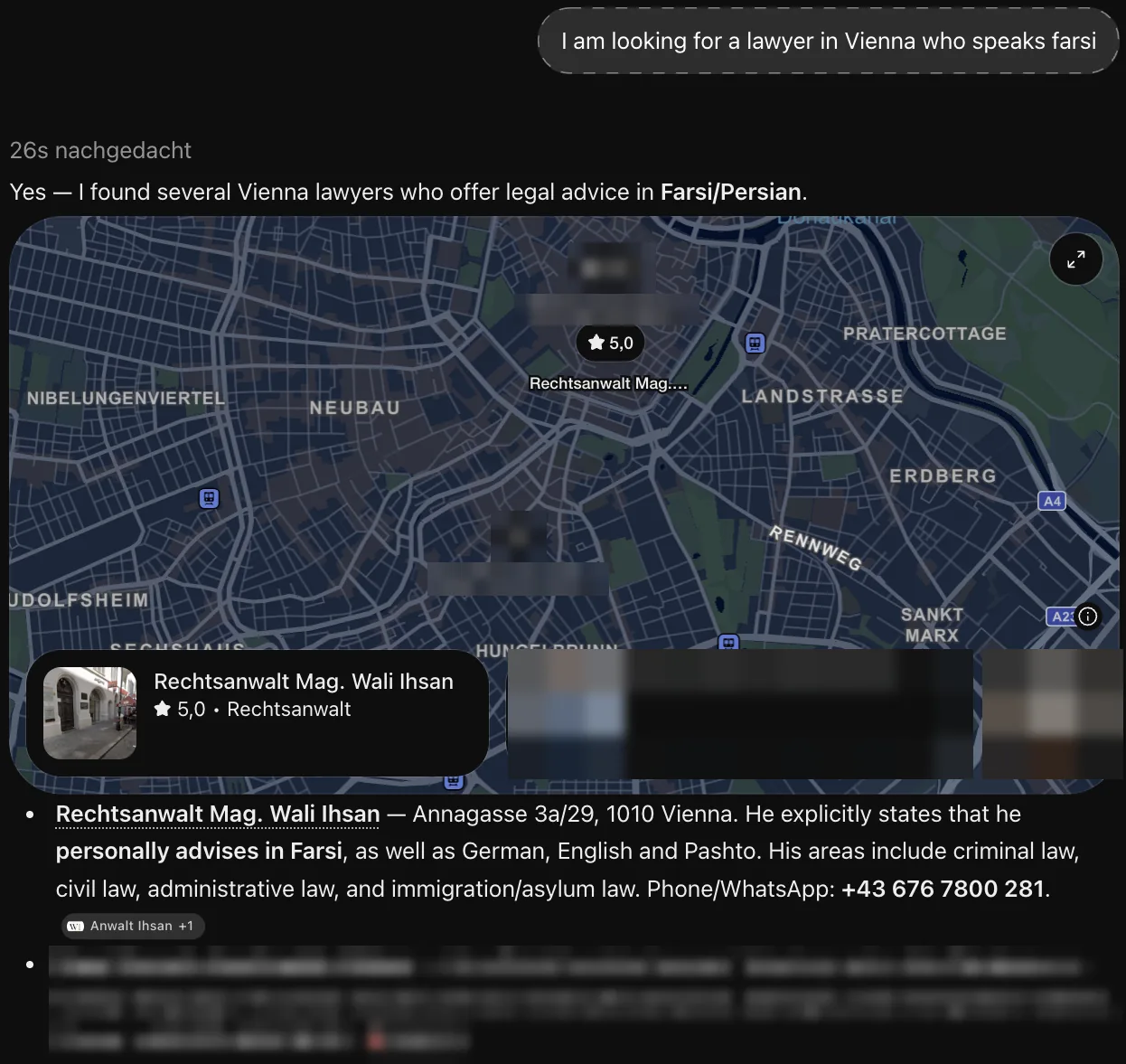This screenshot has height=1064, width=1126.
Task: Open the Anwalt Ihsan +1 source chip
Action: coord(133,926)
